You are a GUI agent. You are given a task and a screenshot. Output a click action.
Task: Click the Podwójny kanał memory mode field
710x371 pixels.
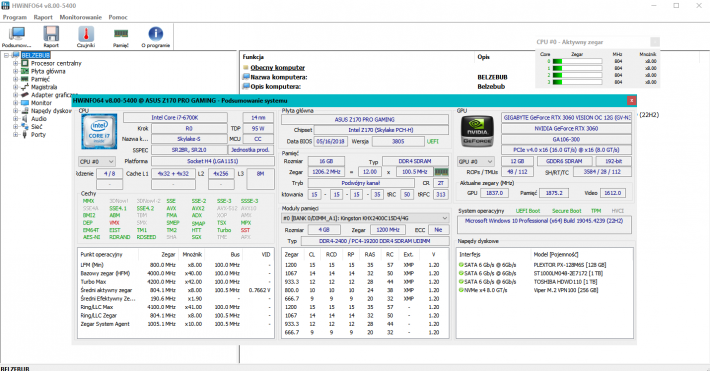pyautogui.click(x=361, y=183)
